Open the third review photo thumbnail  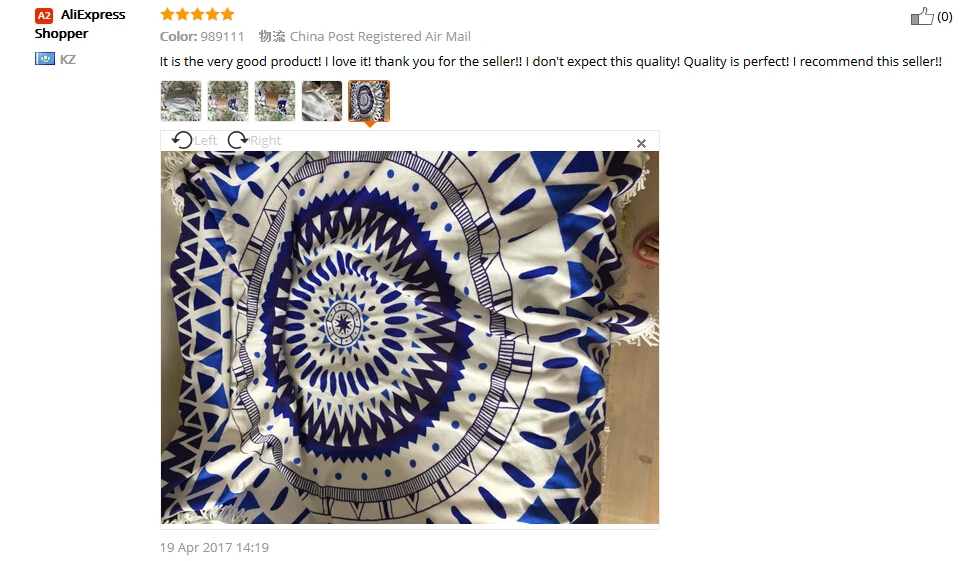click(x=275, y=101)
